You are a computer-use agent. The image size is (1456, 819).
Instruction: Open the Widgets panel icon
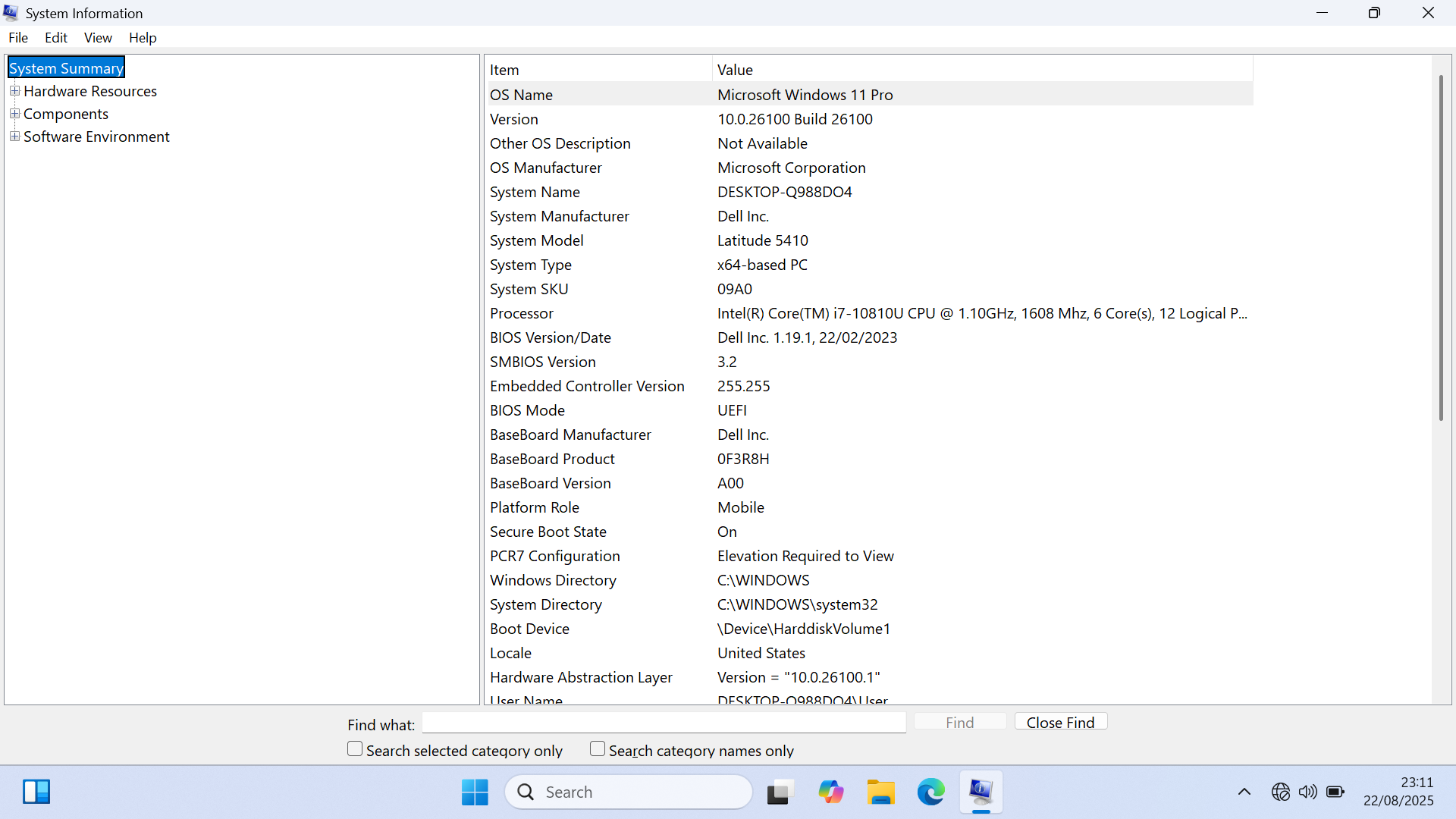tap(36, 792)
